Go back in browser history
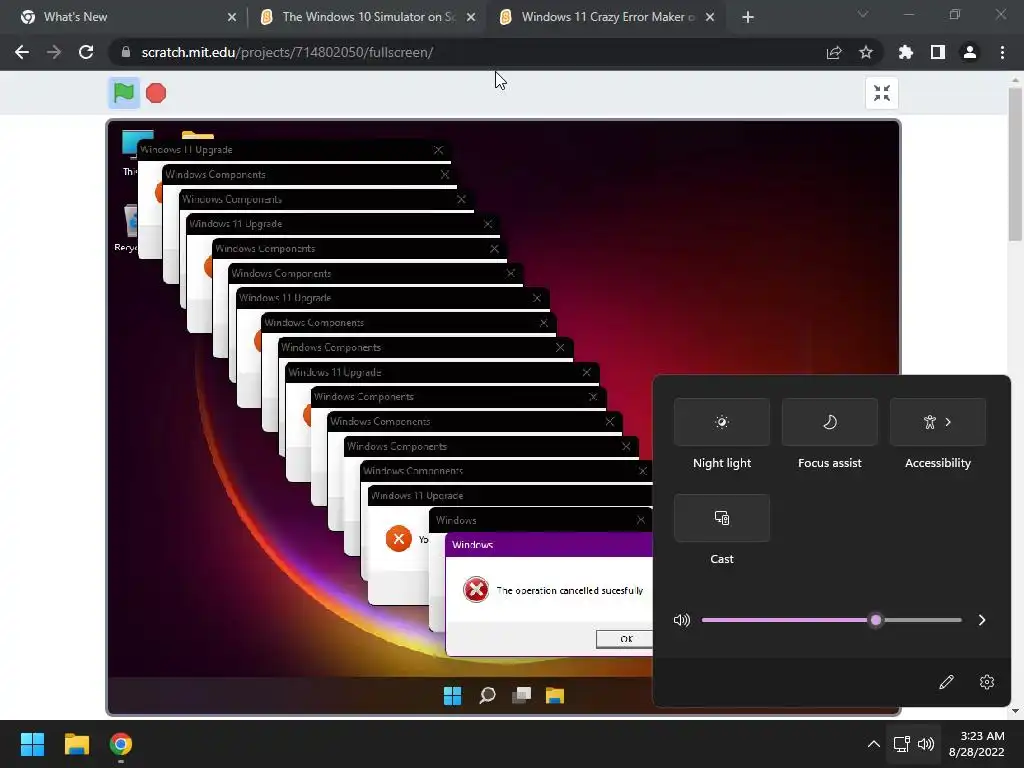 pos(22,52)
